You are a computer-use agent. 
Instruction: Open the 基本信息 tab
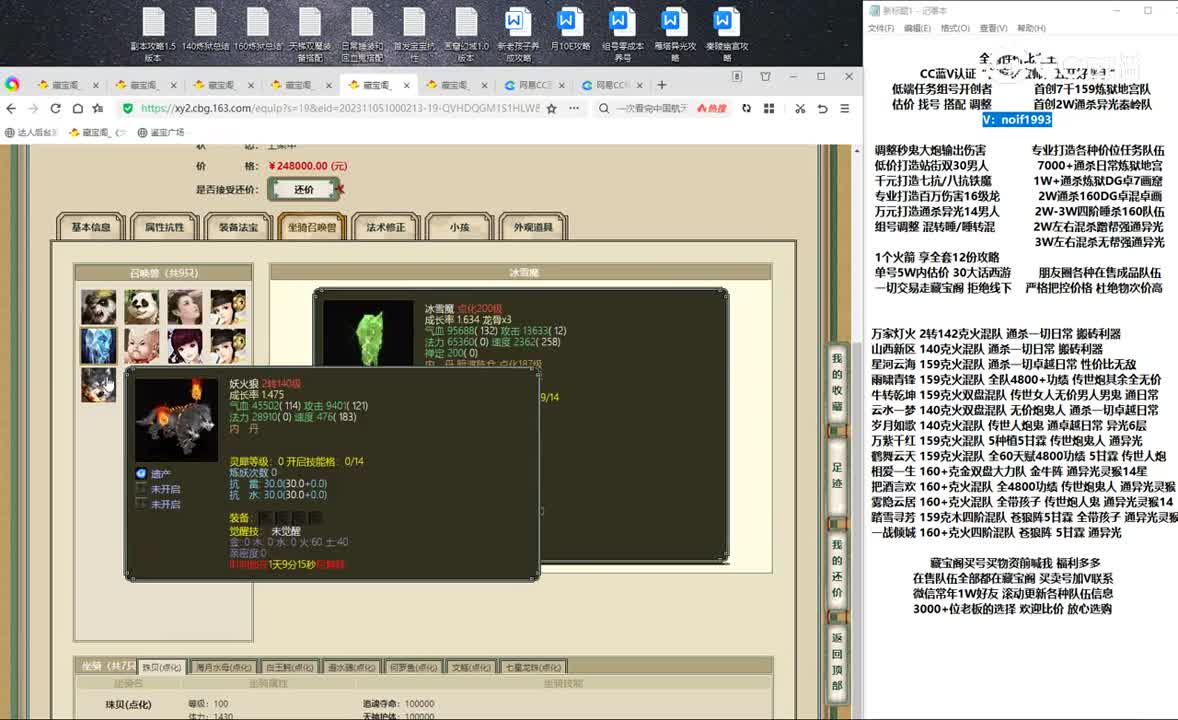pos(91,227)
